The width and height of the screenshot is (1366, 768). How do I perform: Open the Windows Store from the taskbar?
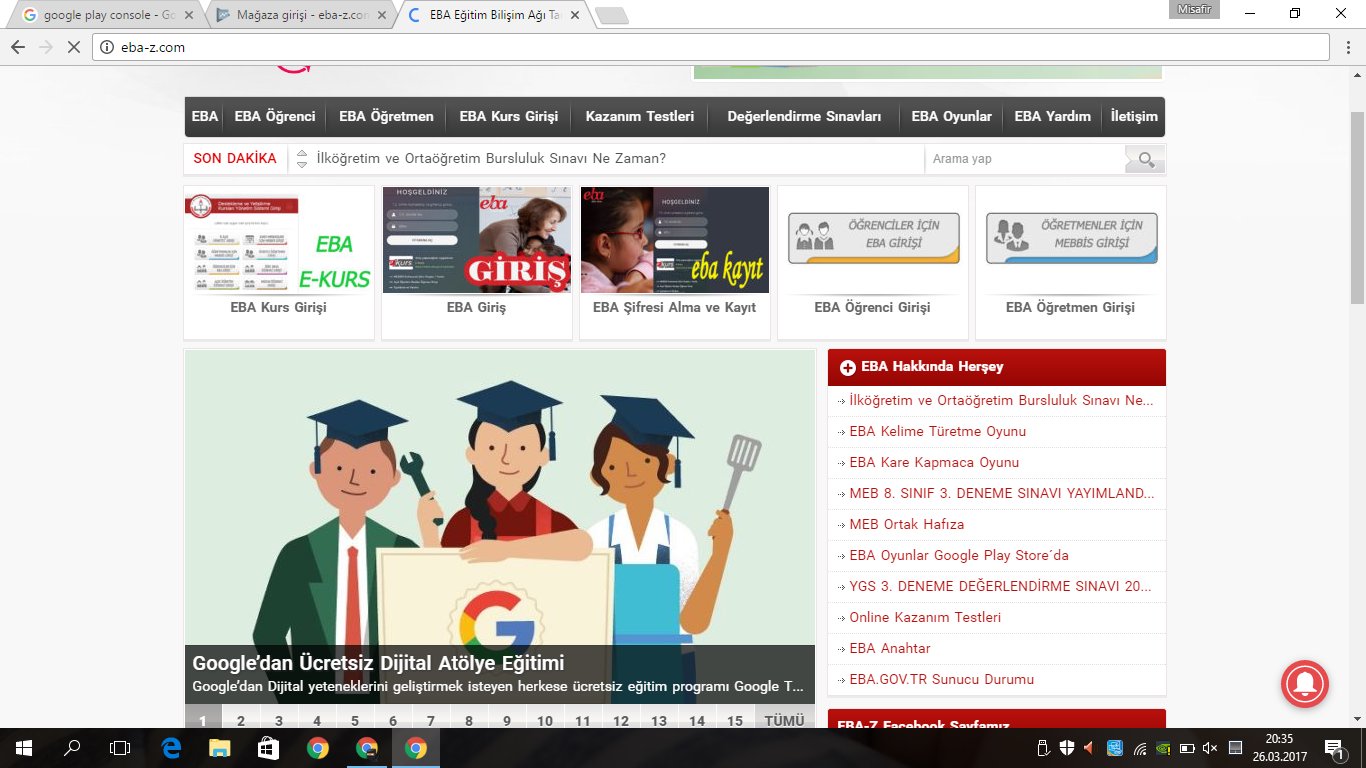(x=268, y=748)
